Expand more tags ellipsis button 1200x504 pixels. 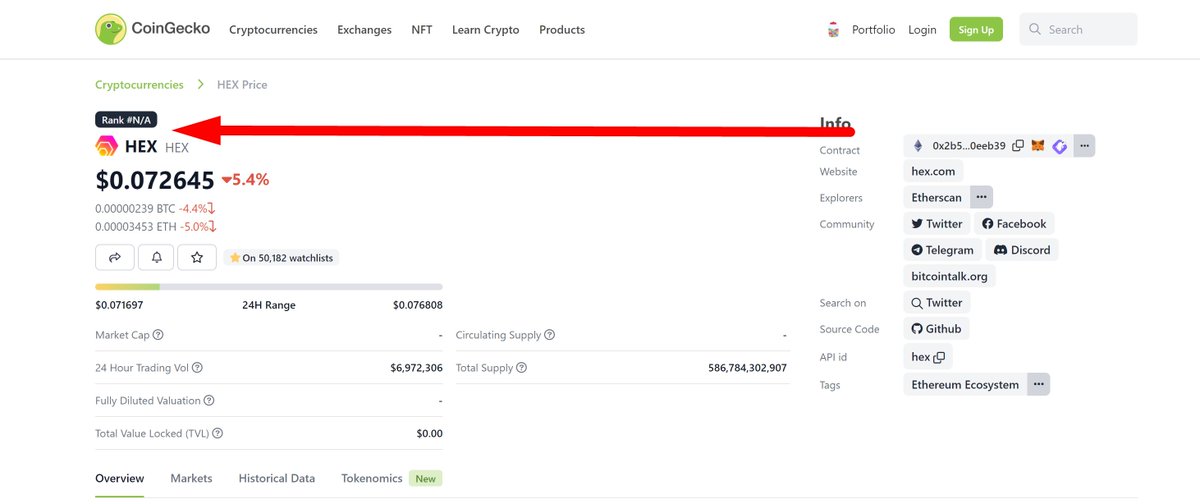click(x=1039, y=385)
